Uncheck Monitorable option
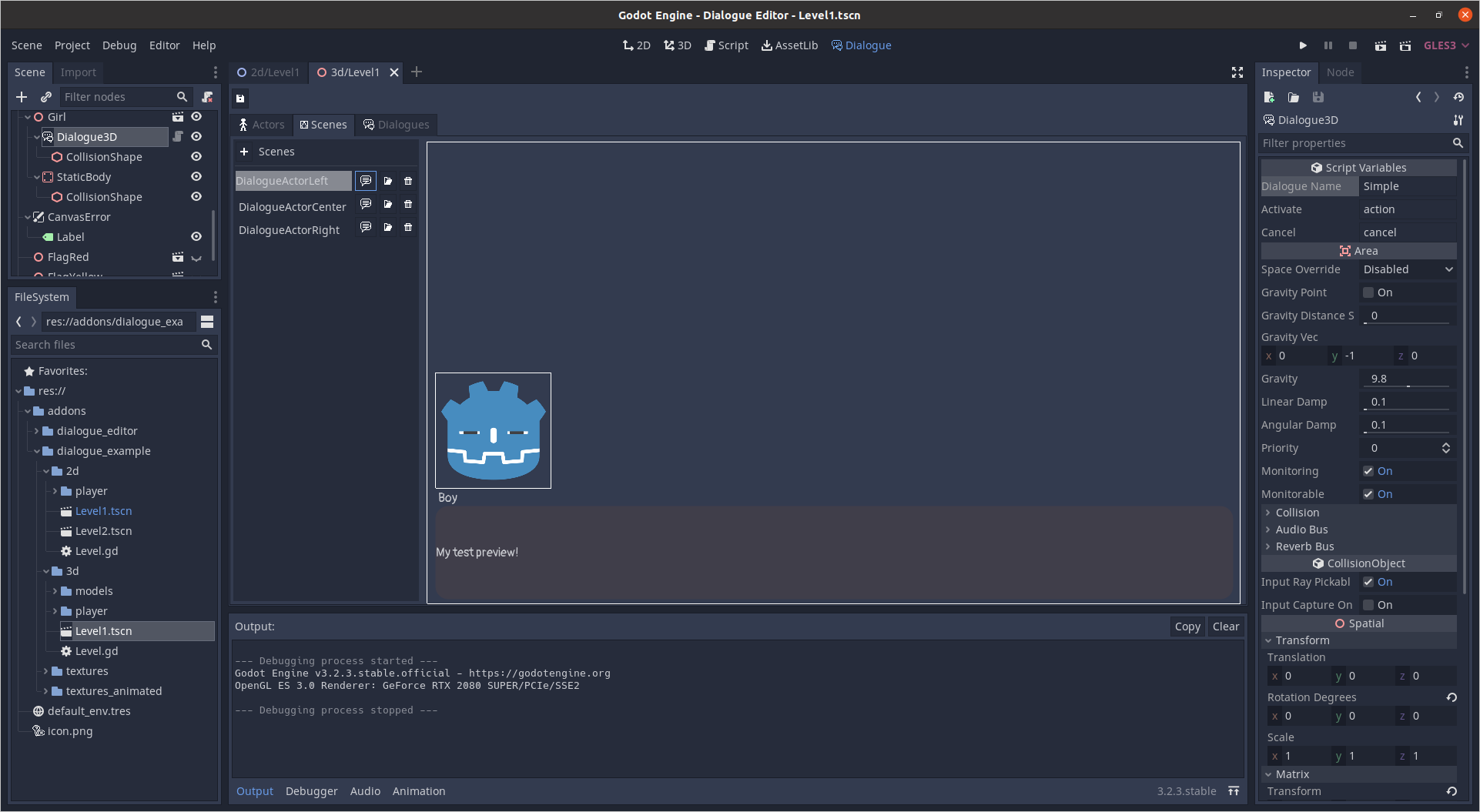The height and width of the screenshot is (812, 1480). [1368, 494]
